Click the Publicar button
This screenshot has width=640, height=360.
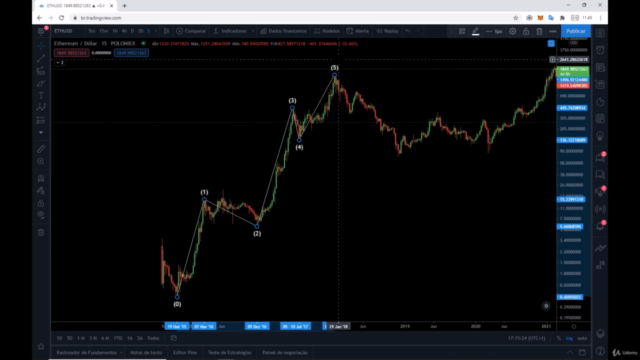coord(576,31)
